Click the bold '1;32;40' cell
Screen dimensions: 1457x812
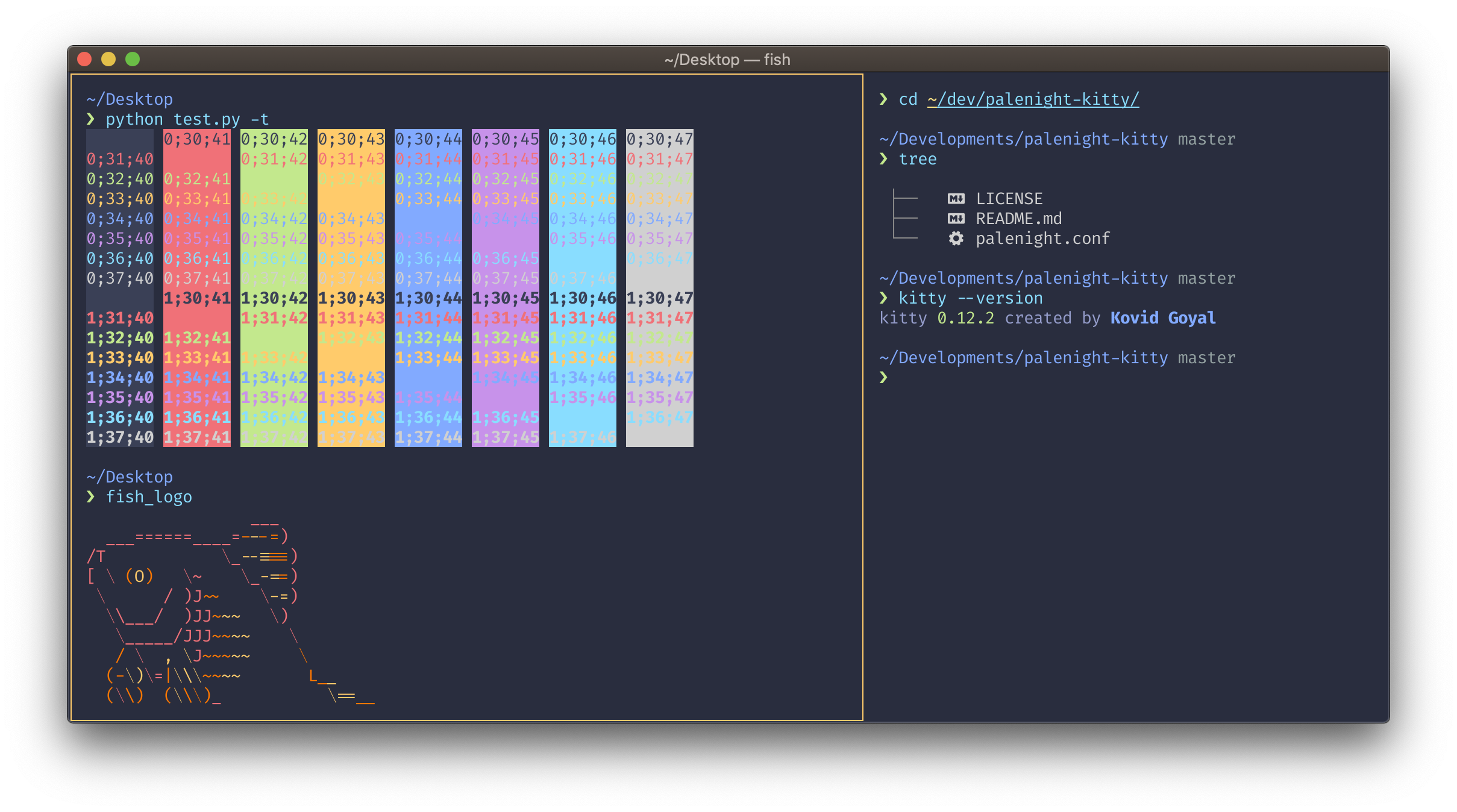pos(120,338)
